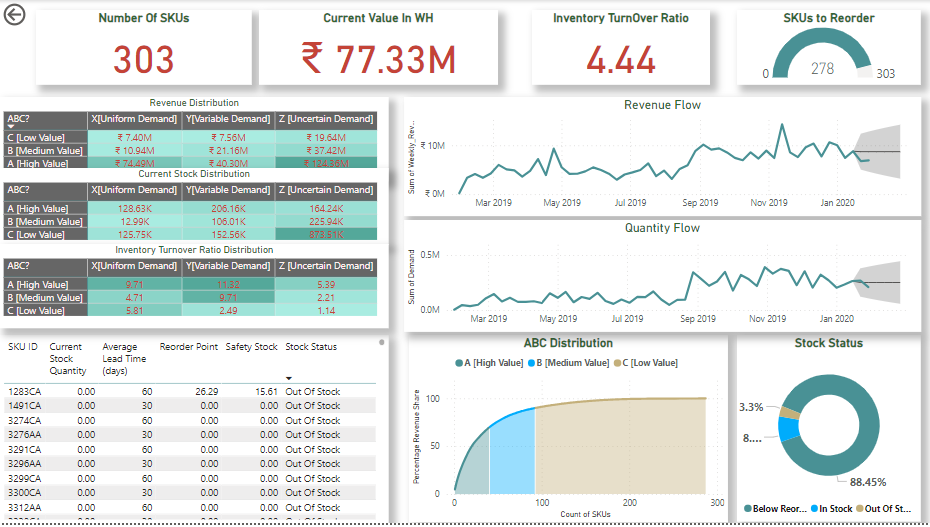Click the C [Low Value] legend marker

617,362
